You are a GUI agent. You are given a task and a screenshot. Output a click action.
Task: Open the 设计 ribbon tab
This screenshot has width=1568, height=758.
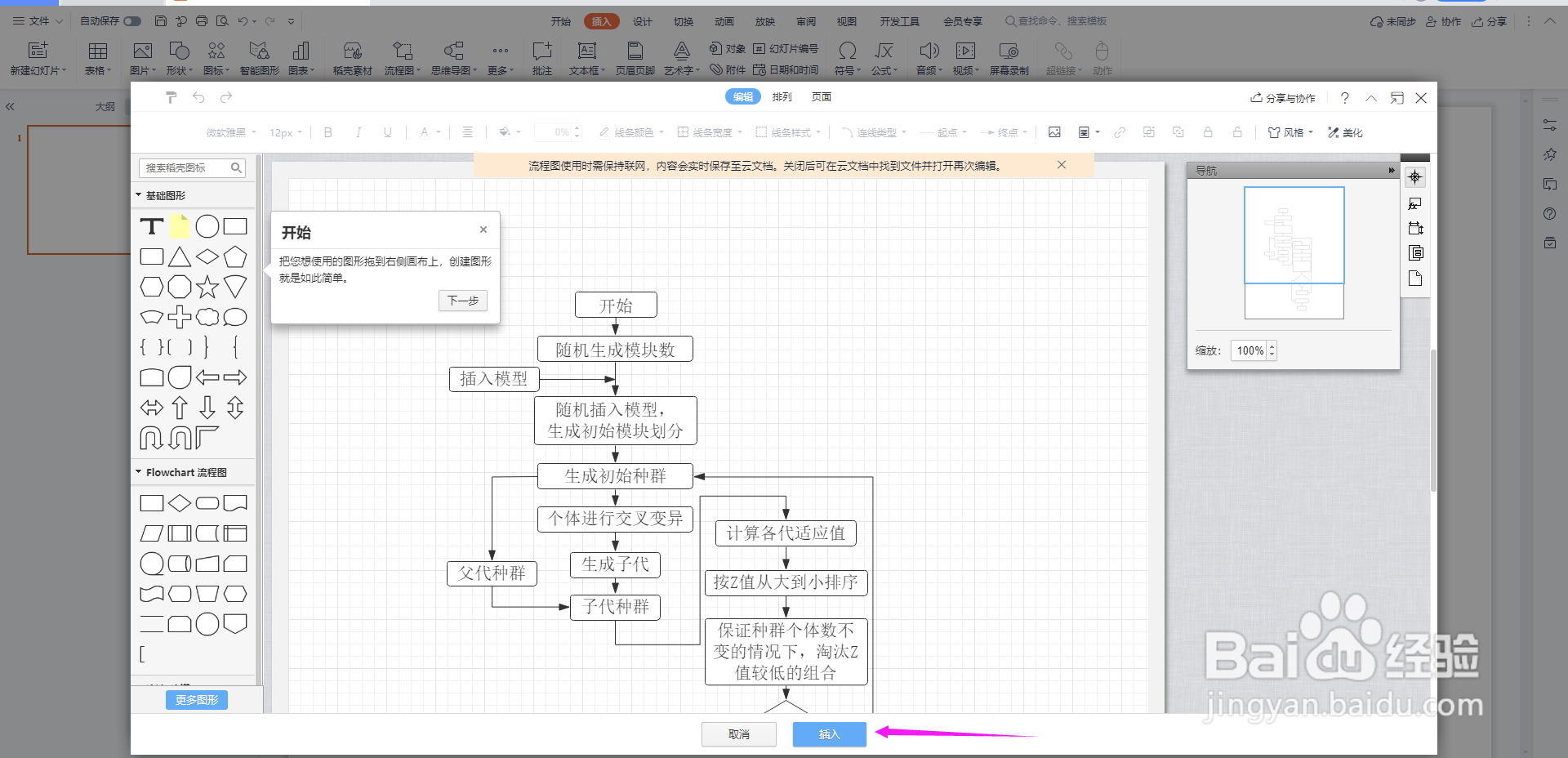tap(643, 21)
